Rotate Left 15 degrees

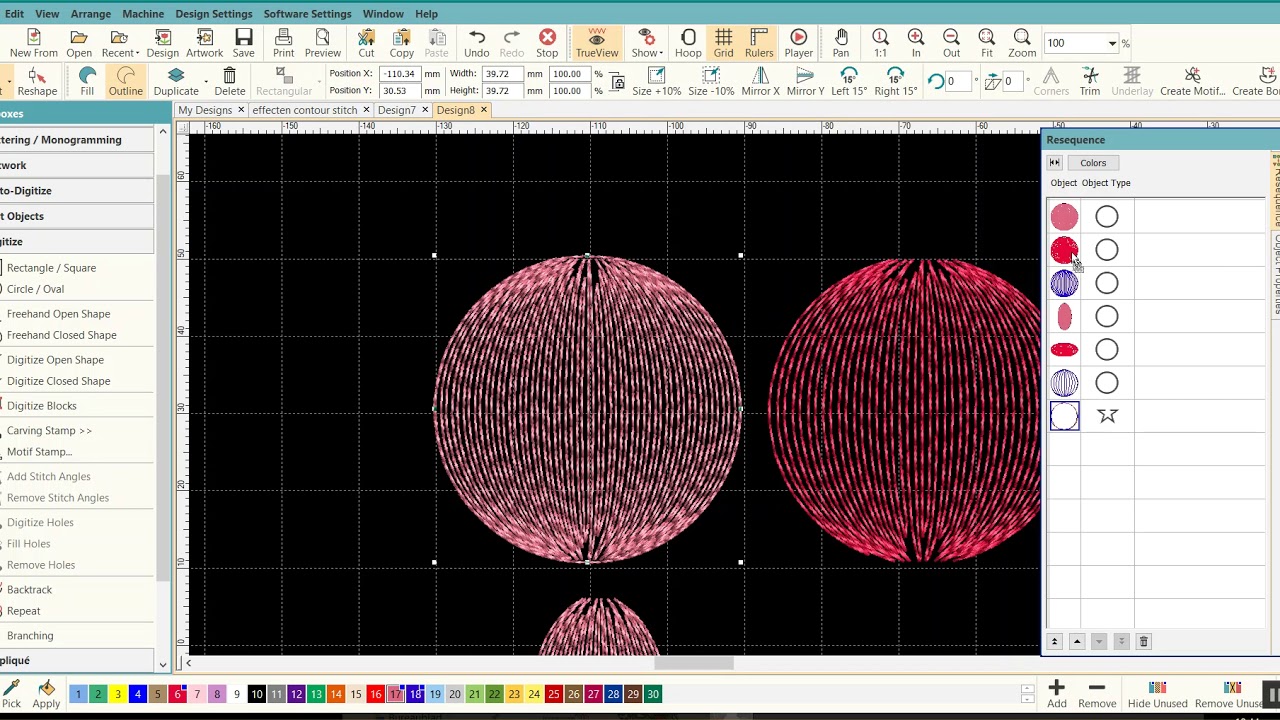click(x=849, y=82)
